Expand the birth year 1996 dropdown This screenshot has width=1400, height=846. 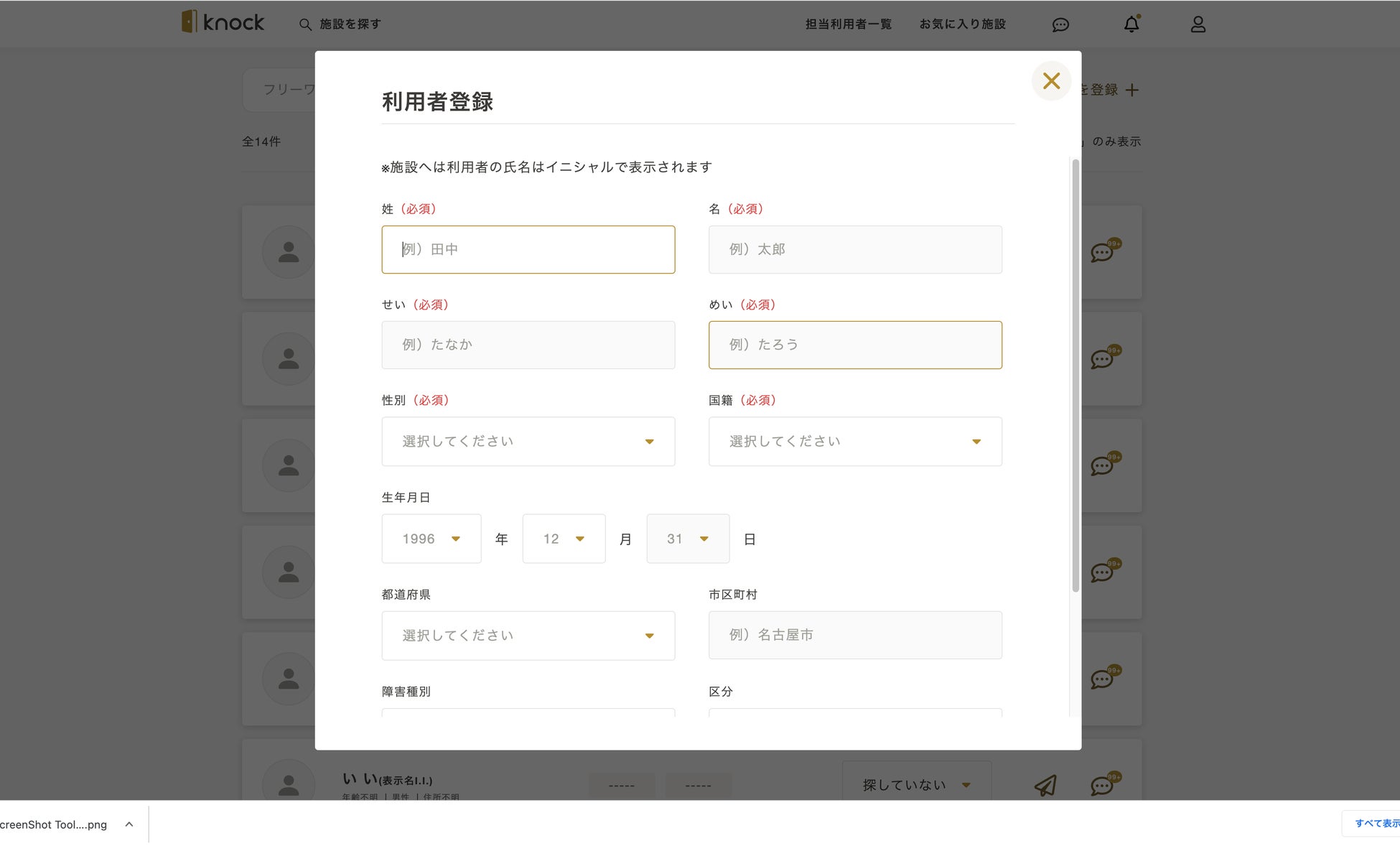click(x=431, y=539)
